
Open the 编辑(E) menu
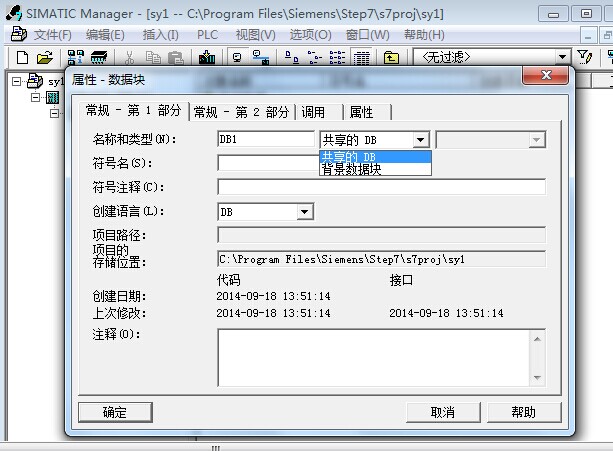pyautogui.click(x=105, y=35)
